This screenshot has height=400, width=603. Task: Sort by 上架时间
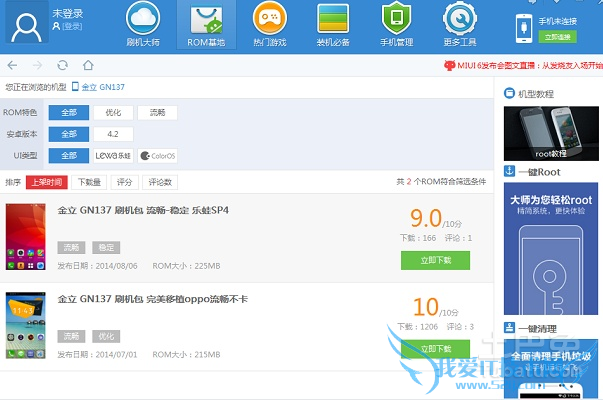[47, 182]
